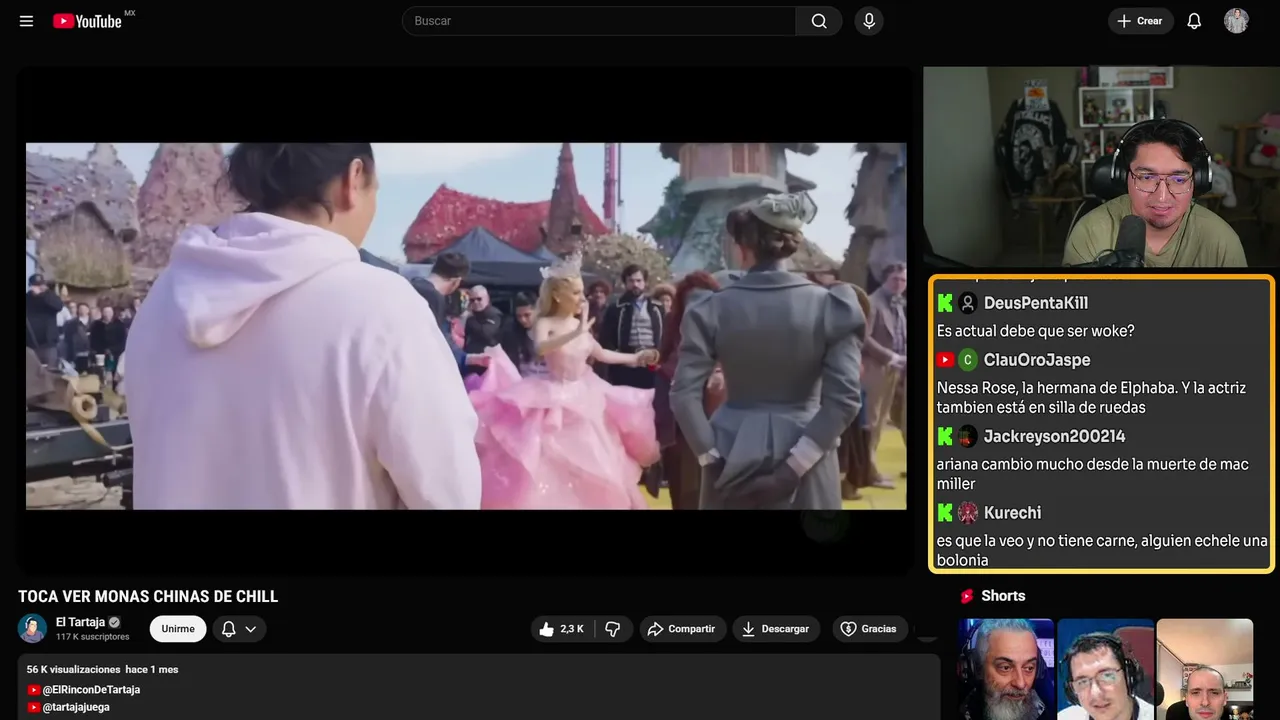
Task: Click the Kick icon beside Kurechi
Action: point(945,513)
